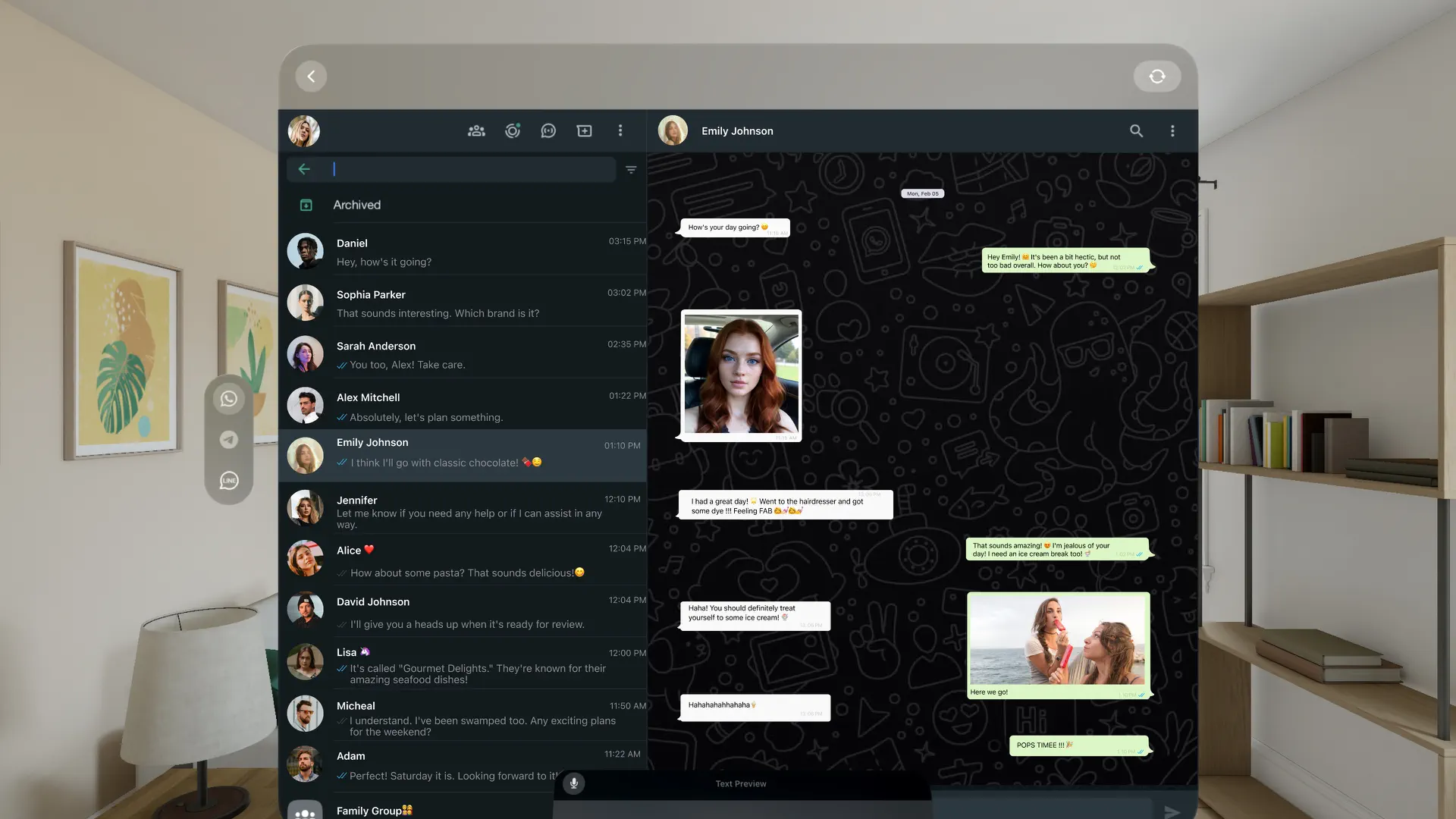Open the redhead selfie photo from Emily
The width and height of the screenshot is (1456, 819).
point(740,375)
